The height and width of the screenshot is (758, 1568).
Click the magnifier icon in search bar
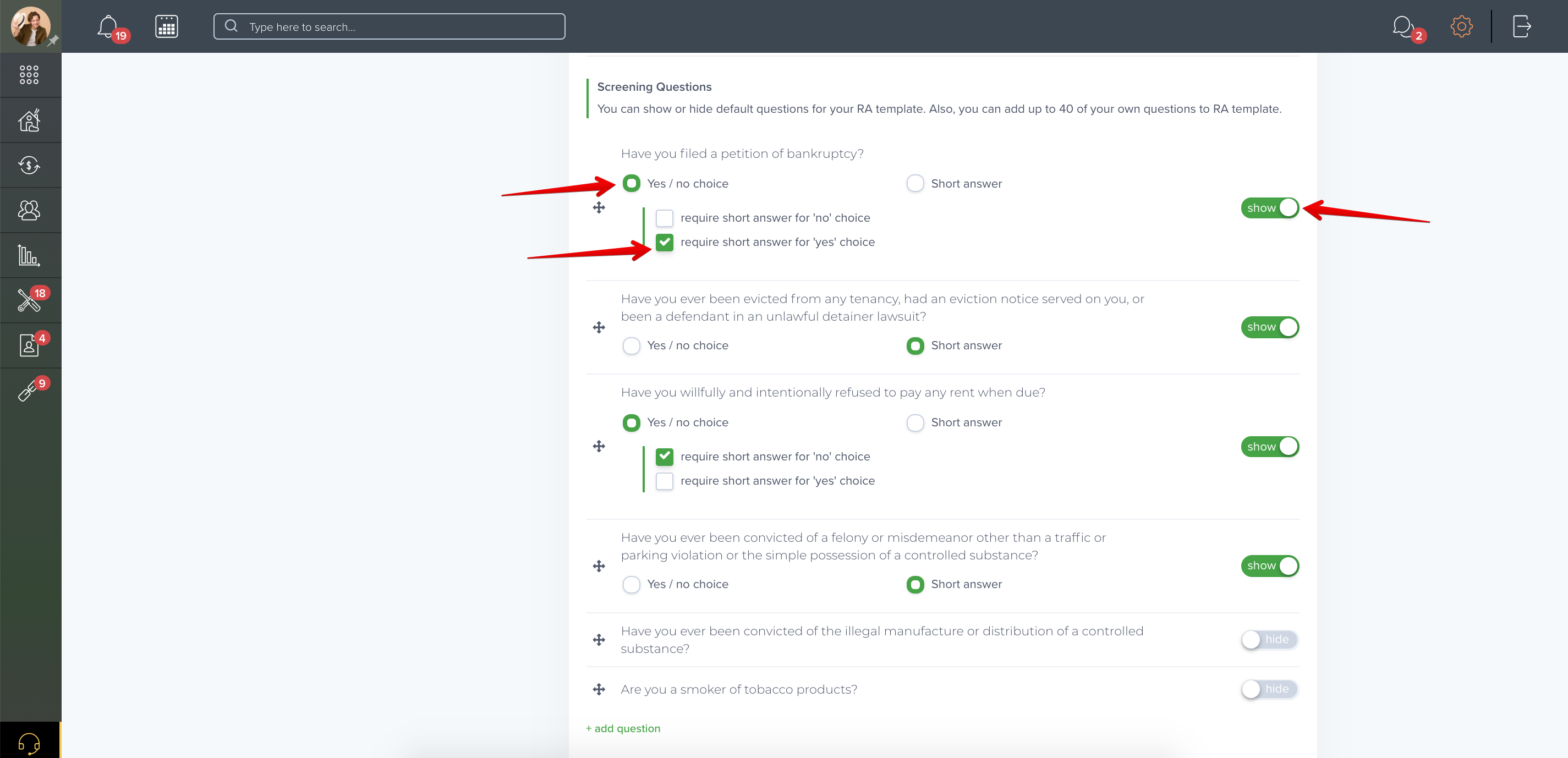click(x=231, y=26)
